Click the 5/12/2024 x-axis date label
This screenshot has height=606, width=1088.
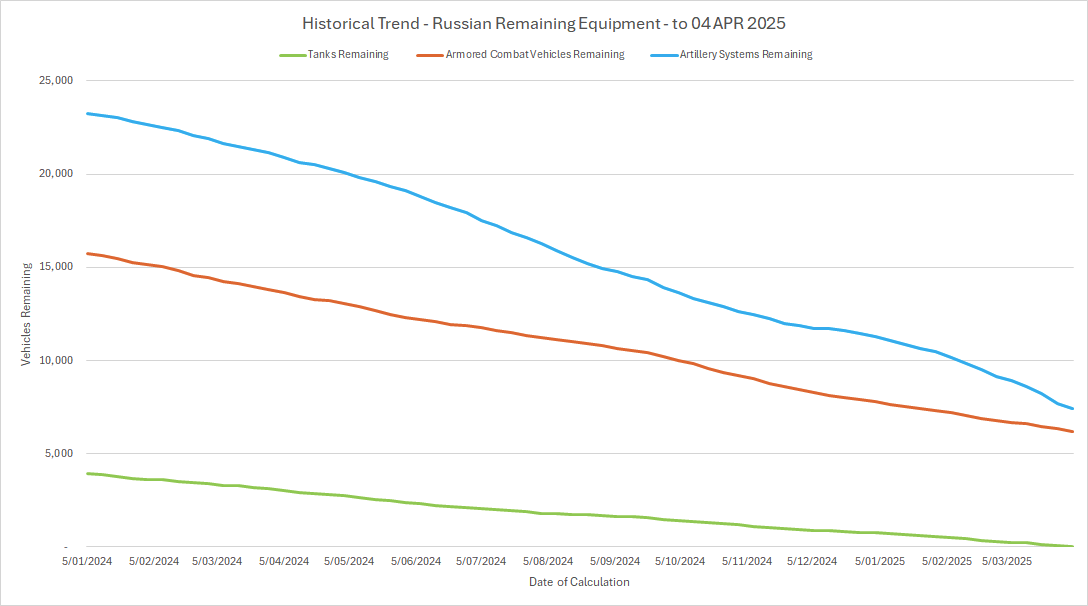tap(811, 562)
